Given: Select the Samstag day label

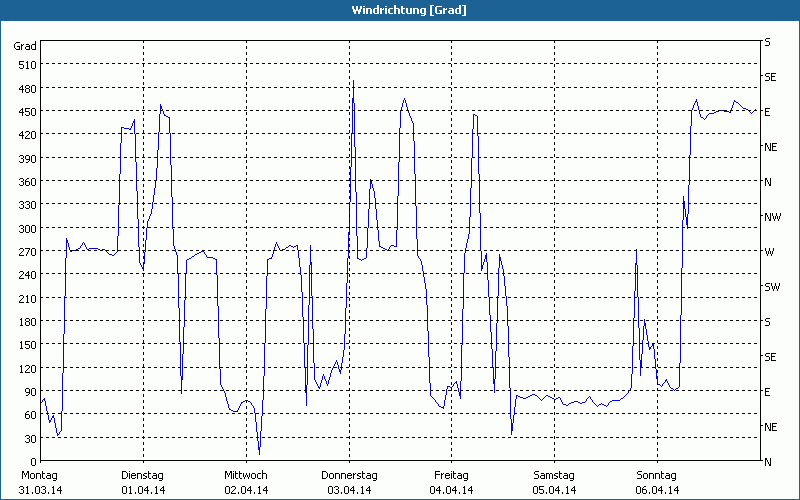Looking at the screenshot, I should 554,474.
